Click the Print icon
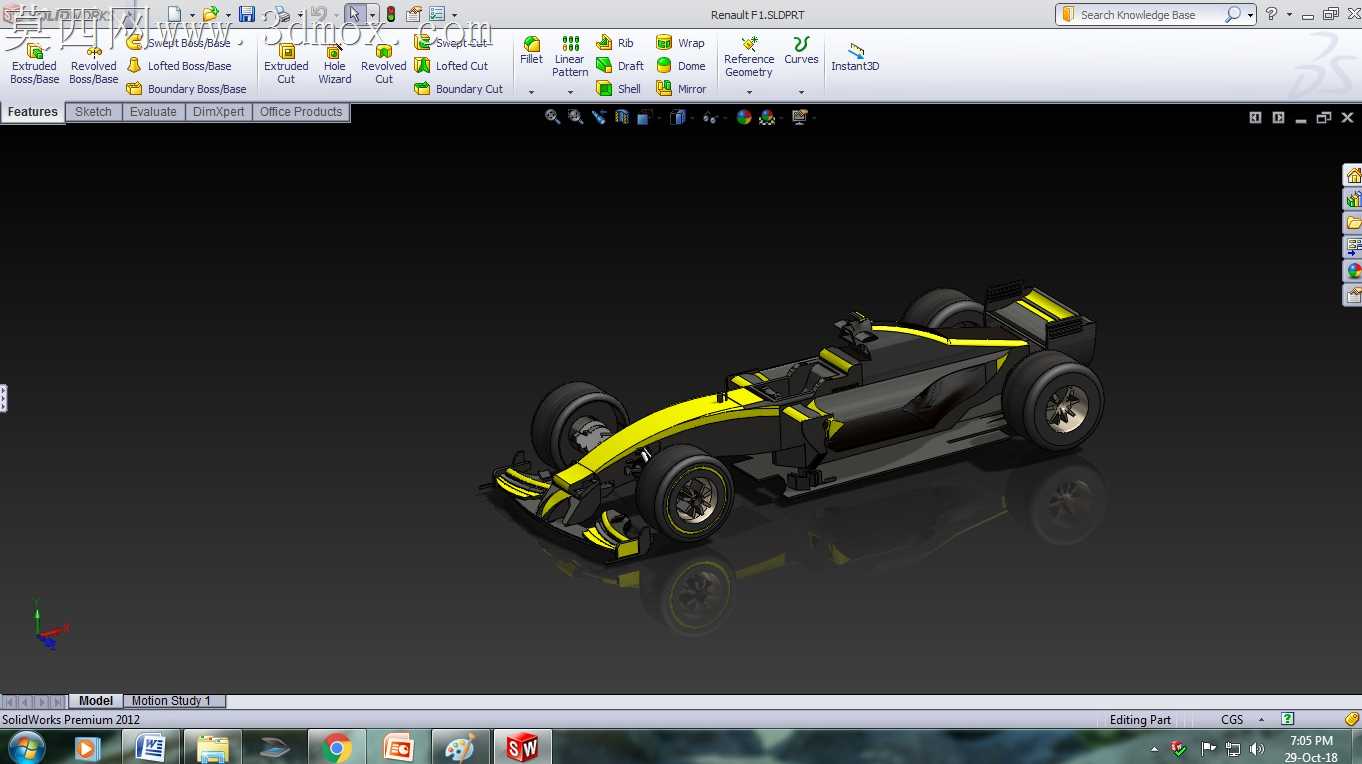Viewport: 1362px width, 764px height. [282, 14]
